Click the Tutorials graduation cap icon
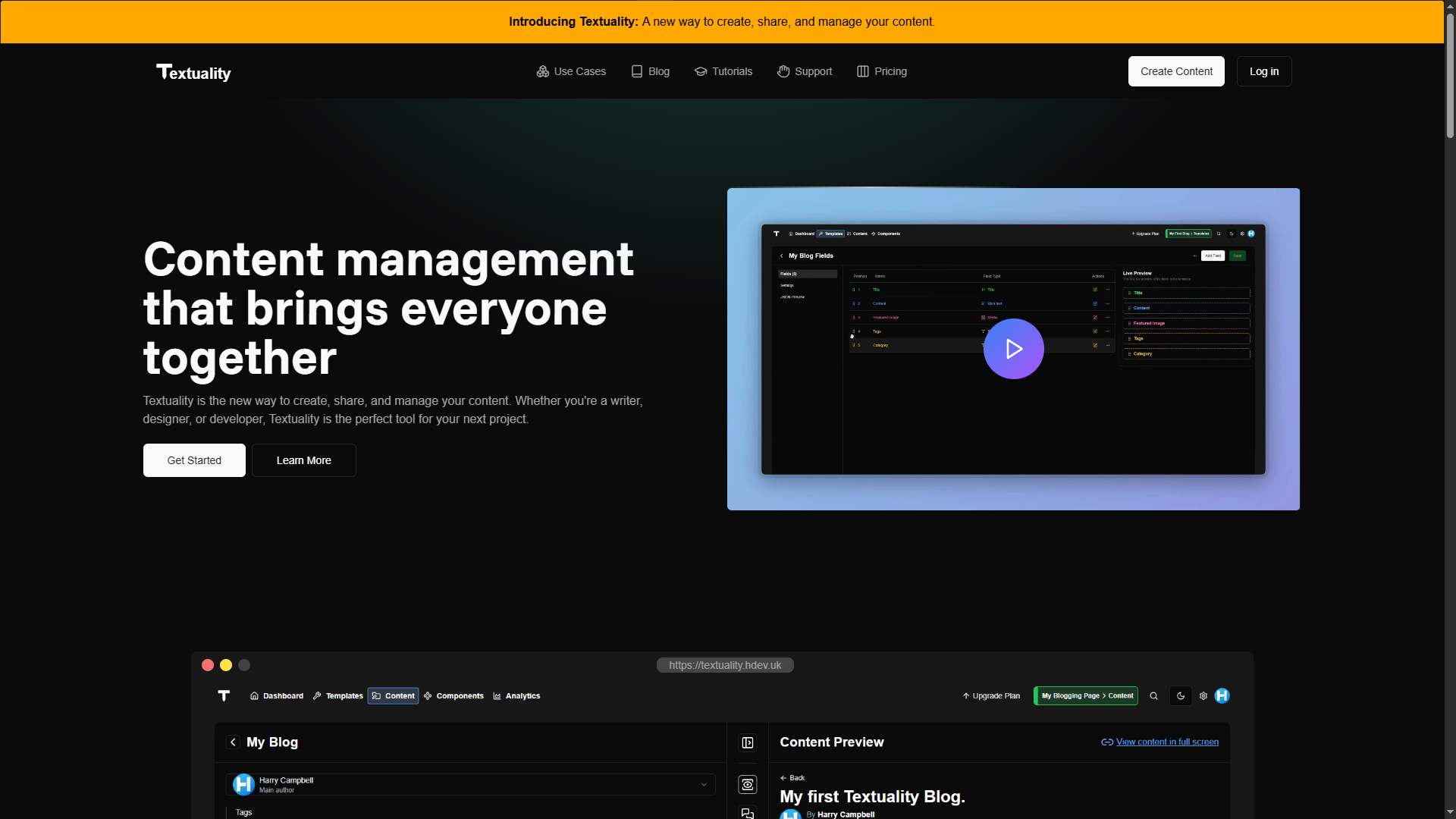Viewport: 1456px width, 819px height. click(701, 71)
